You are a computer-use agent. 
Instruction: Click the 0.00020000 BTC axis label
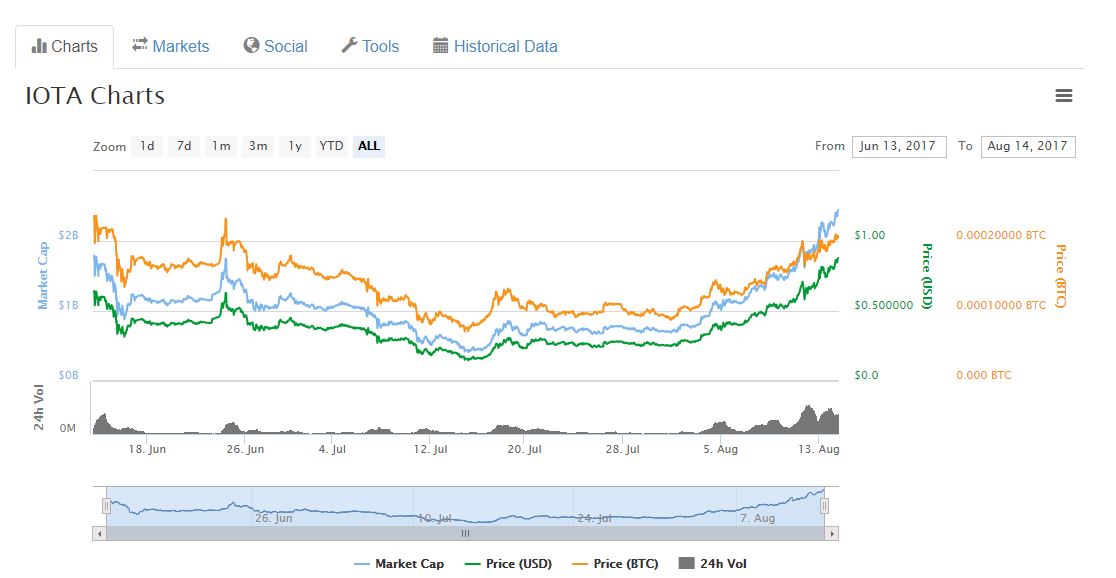coord(1001,235)
